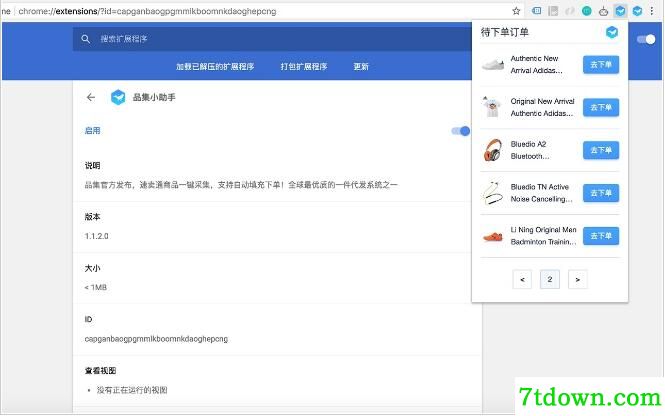Click the white Adidas shoe thumbnail
Viewport: 665px width, 416px height.
[x=493, y=65]
